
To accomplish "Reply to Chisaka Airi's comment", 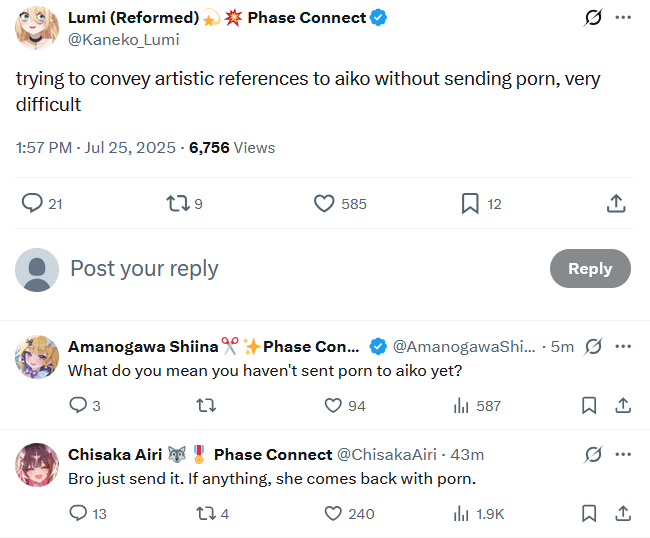I will click(x=78, y=513).
